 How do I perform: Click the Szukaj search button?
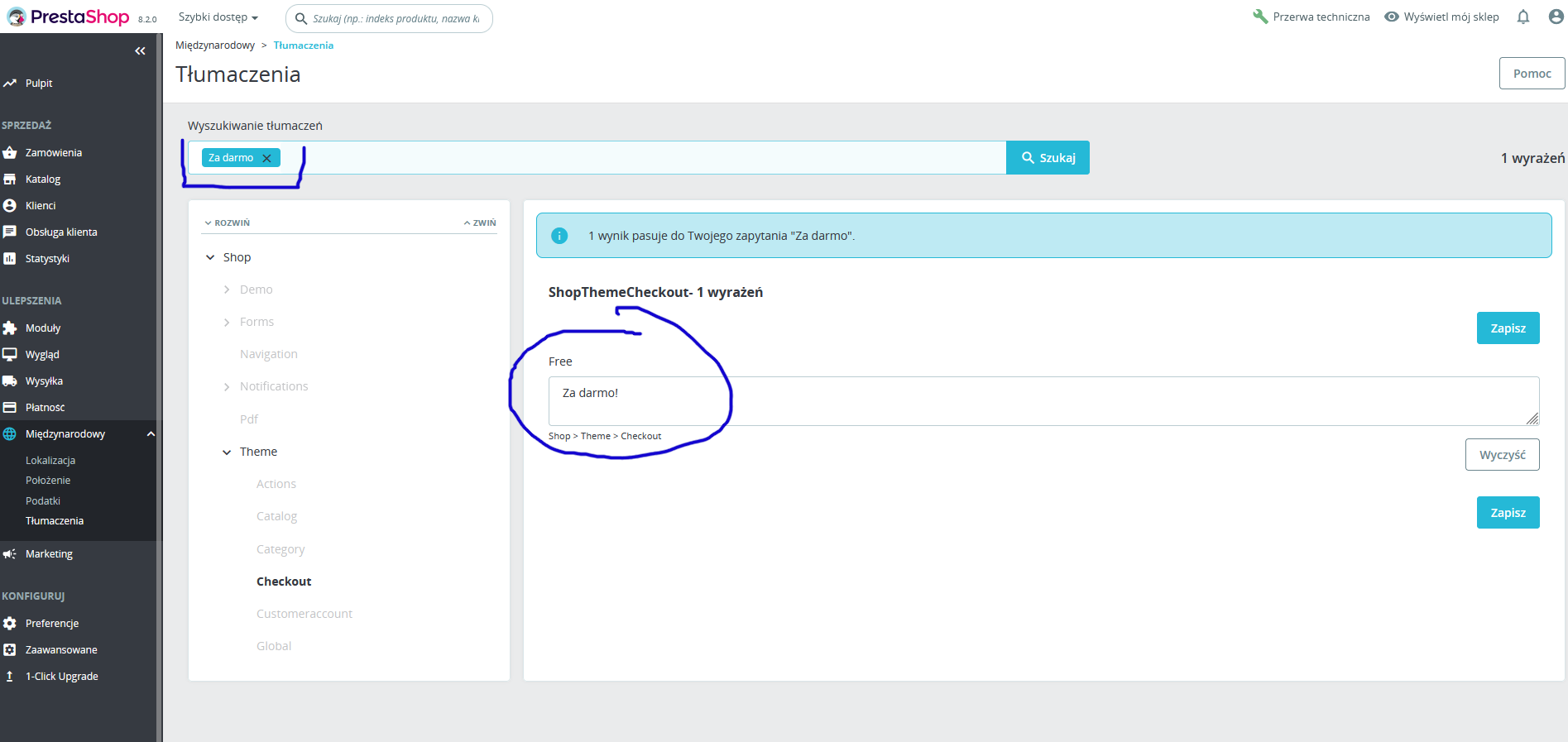pyautogui.click(x=1048, y=158)
